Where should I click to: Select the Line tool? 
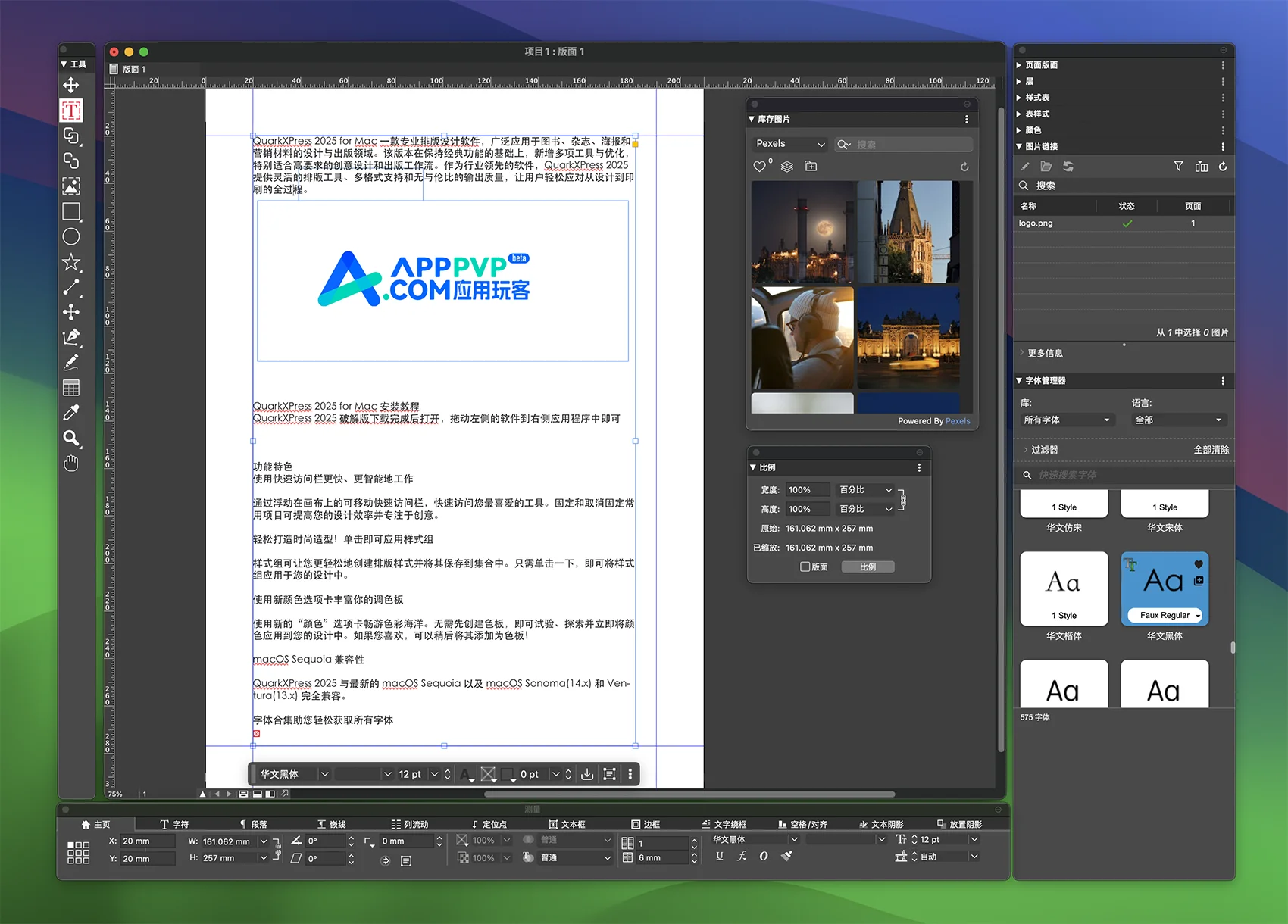71,287
